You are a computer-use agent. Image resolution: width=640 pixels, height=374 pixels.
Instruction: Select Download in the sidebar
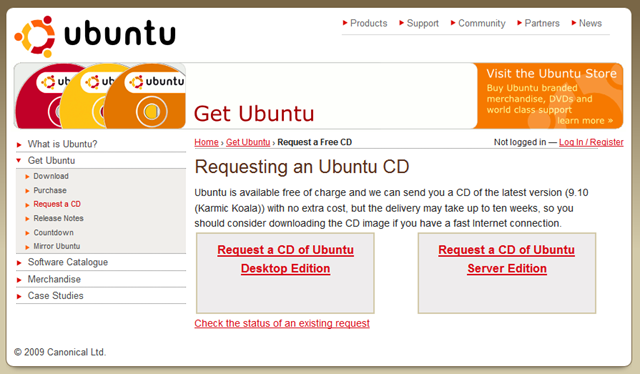pos(51,176)
